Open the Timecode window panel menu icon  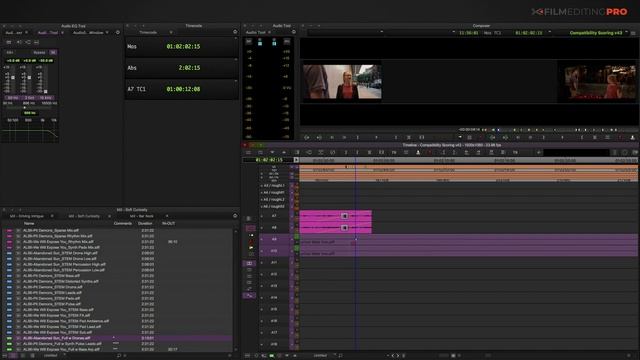coord(235,32)
